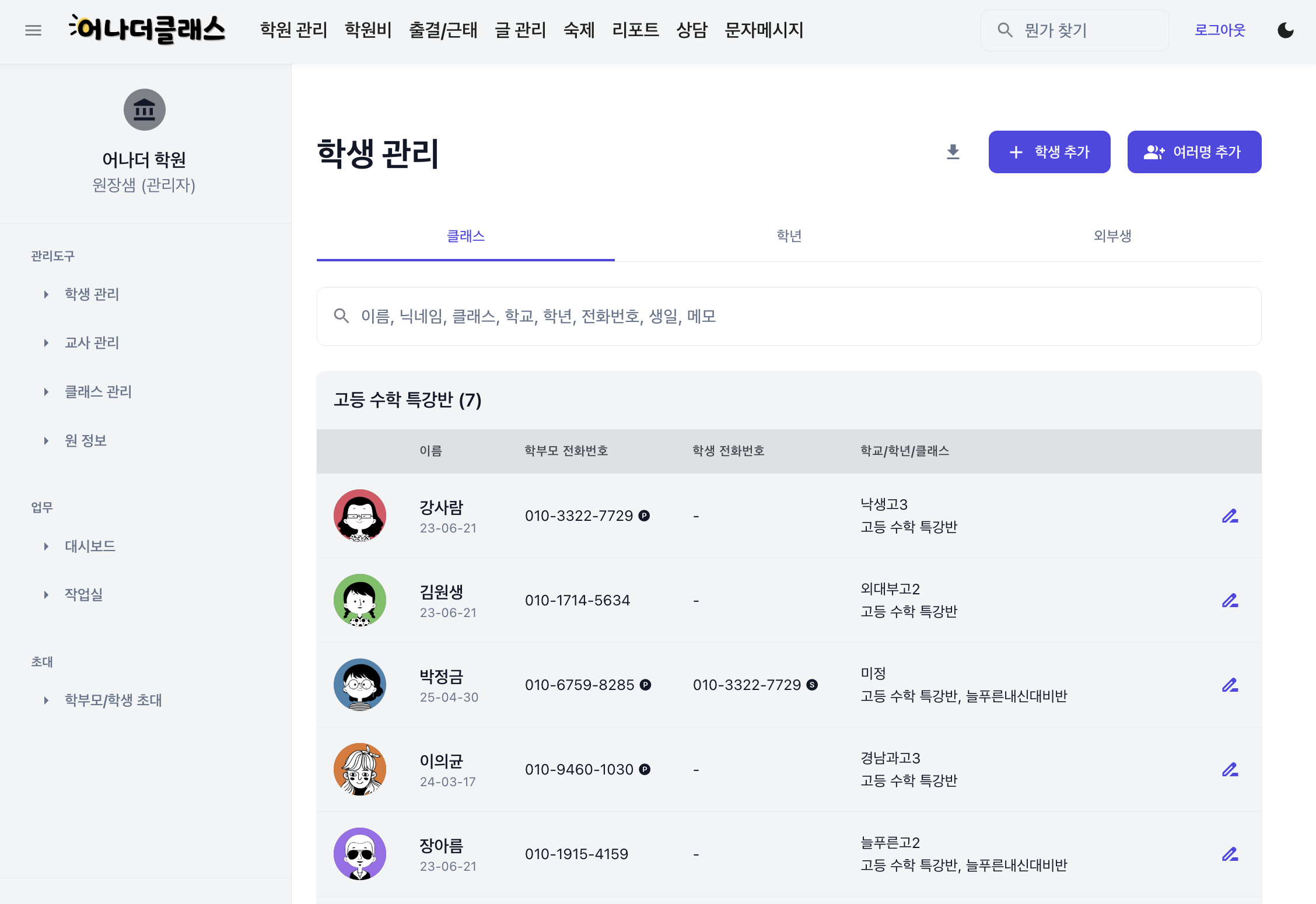Screen dimensions: 1316x904
Task: Click edit pencil for 박정금
Action: click(x=1230, y=685)
